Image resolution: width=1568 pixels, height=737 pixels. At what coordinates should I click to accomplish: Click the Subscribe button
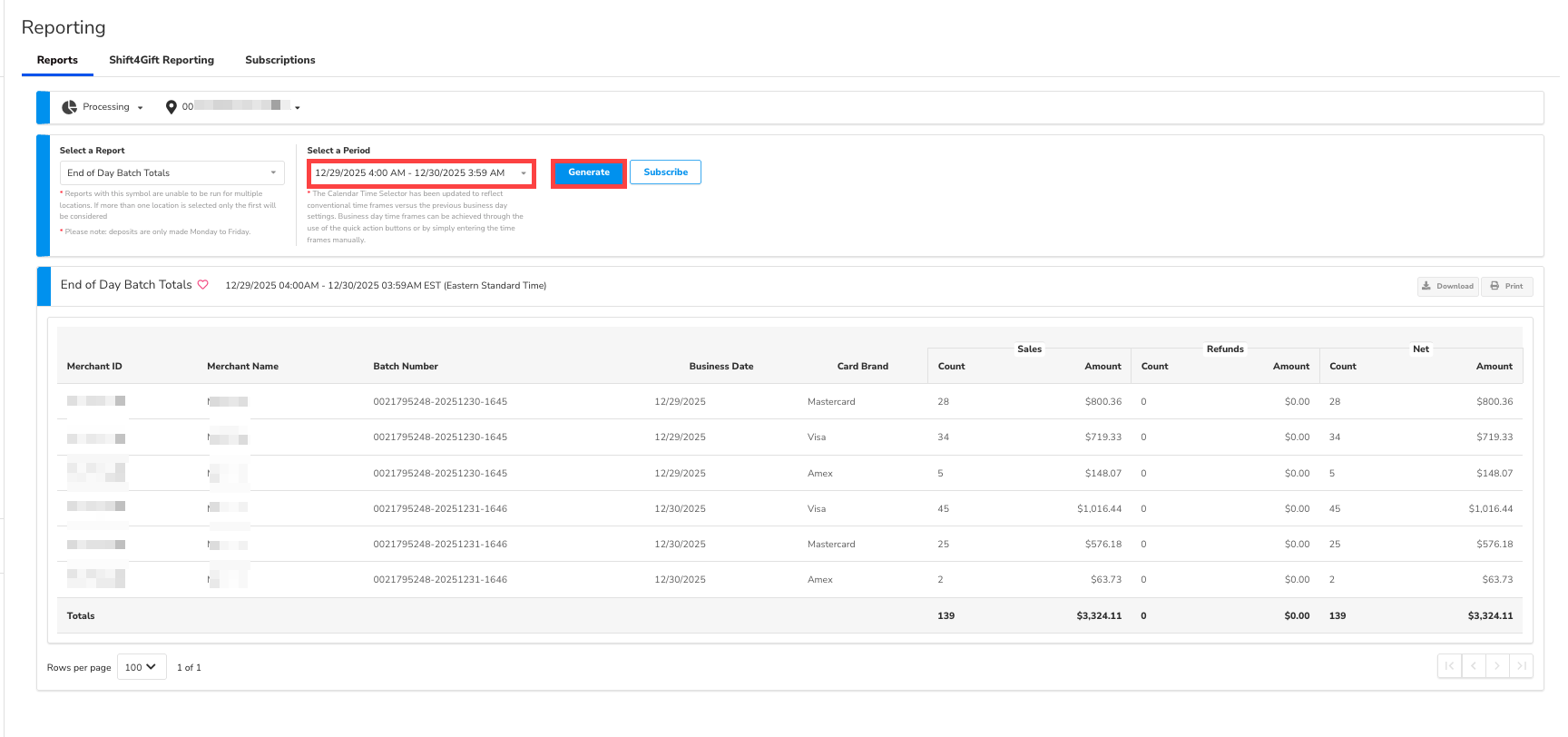click(x=665, y=172)
